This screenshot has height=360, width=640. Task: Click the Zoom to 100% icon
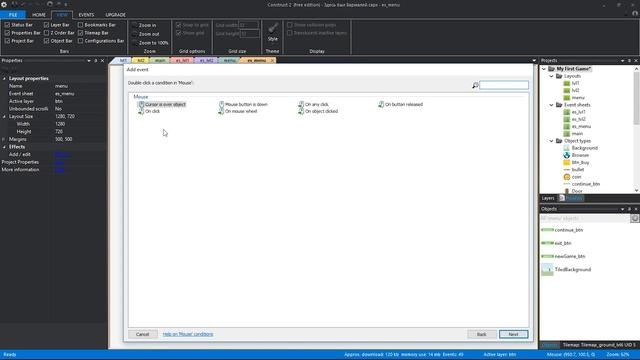(x=135, y=42)
